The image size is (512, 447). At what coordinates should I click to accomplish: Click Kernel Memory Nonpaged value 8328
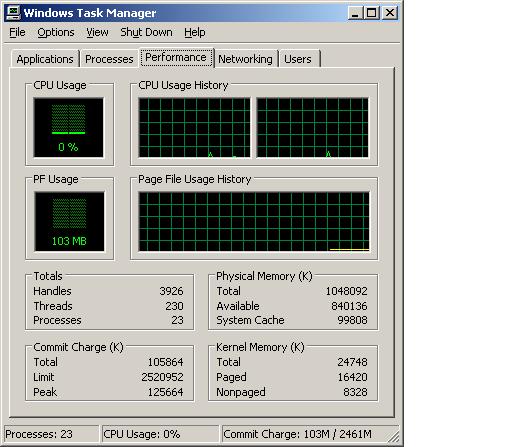(x=355, y=392)
